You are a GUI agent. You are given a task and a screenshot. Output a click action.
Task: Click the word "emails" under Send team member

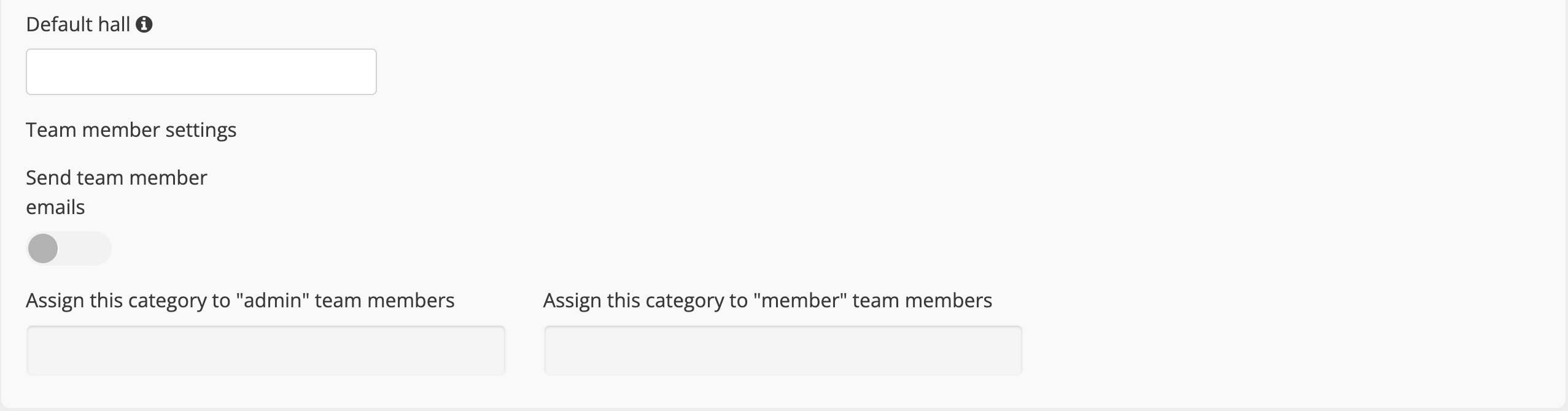(x=55, y=207)
